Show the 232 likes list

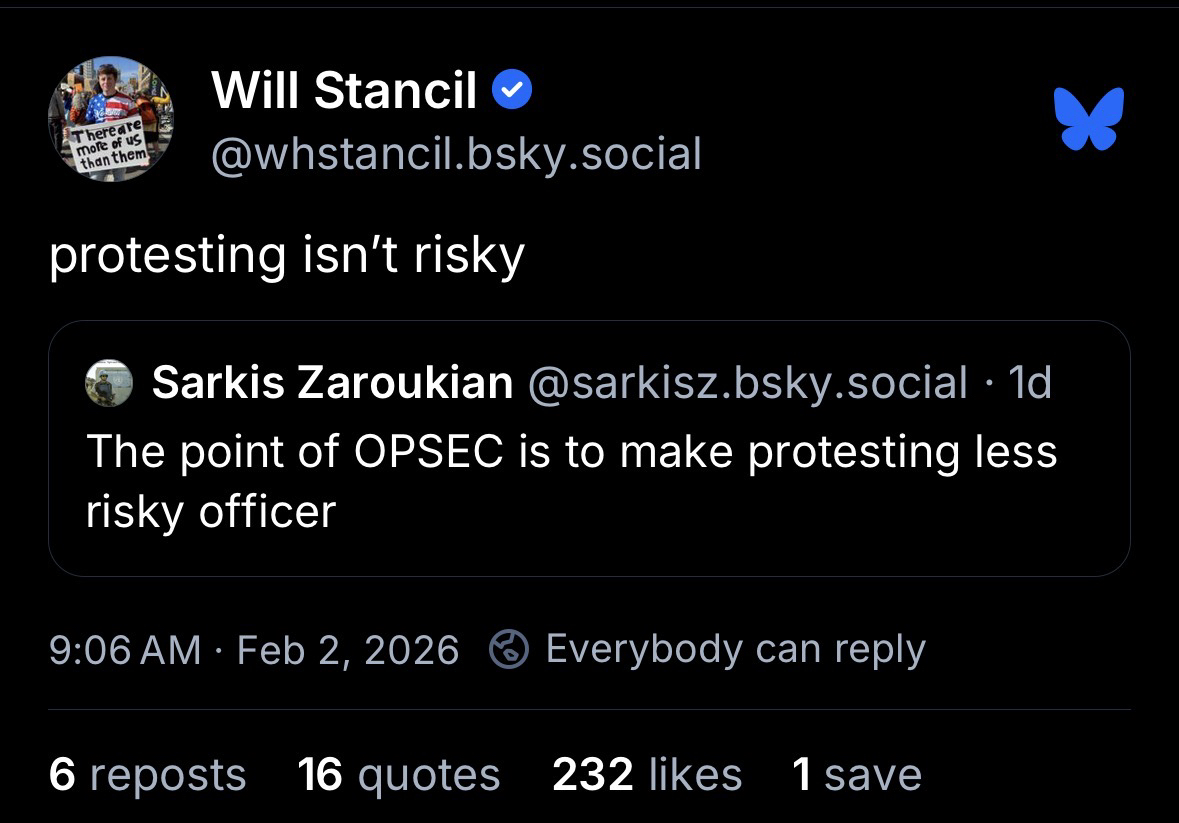click(x=647, y=775)
